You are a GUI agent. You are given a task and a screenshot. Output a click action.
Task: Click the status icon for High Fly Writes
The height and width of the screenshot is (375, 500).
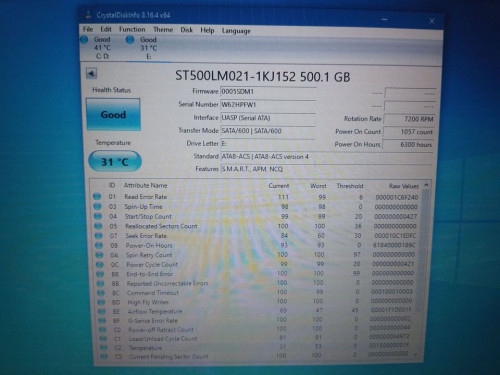tap(101, 302)
